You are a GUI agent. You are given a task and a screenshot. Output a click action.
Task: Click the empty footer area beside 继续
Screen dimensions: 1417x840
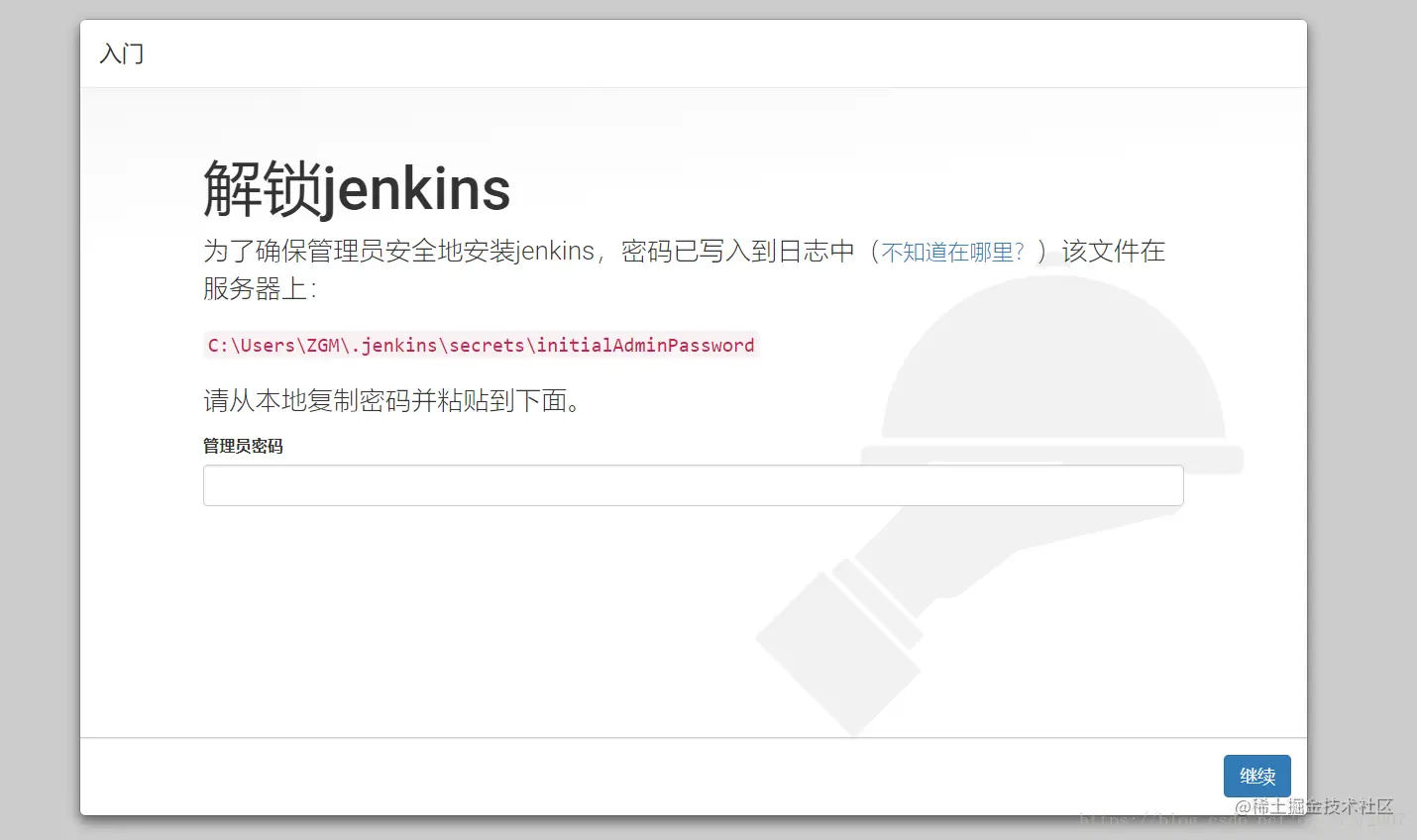(x=644, y=777)
